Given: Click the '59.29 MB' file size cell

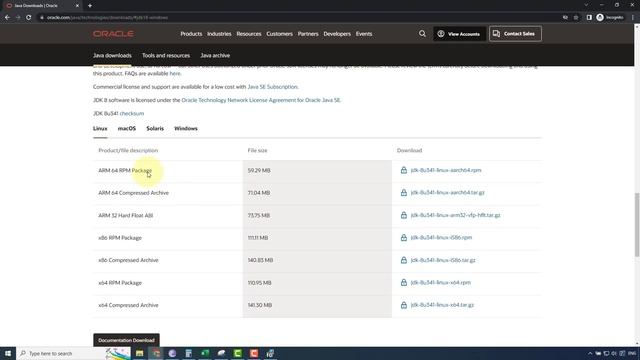Looking at the screenshot, I should click(x=317, y=170).
